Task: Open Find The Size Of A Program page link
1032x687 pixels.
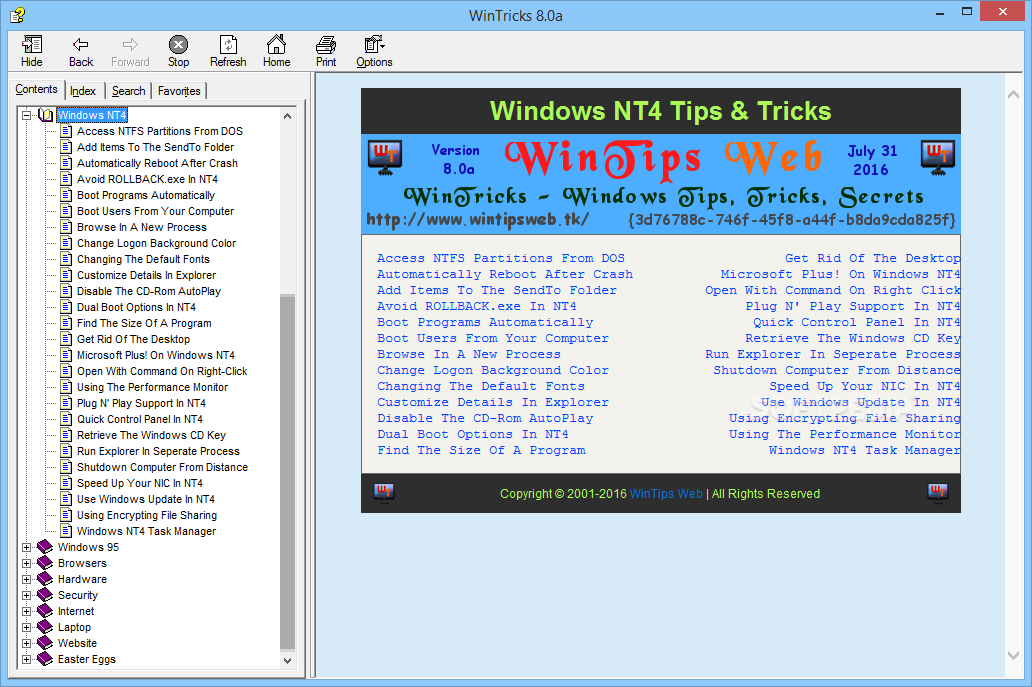Action: tap(481, 450)
